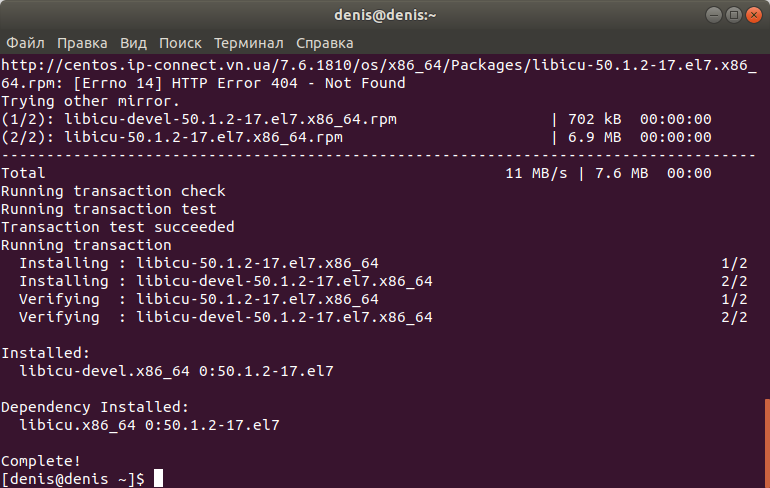Click the 'Dependency Installed:' heading
770x488 pixels.
pyautogui.click(x=95, y=407)
